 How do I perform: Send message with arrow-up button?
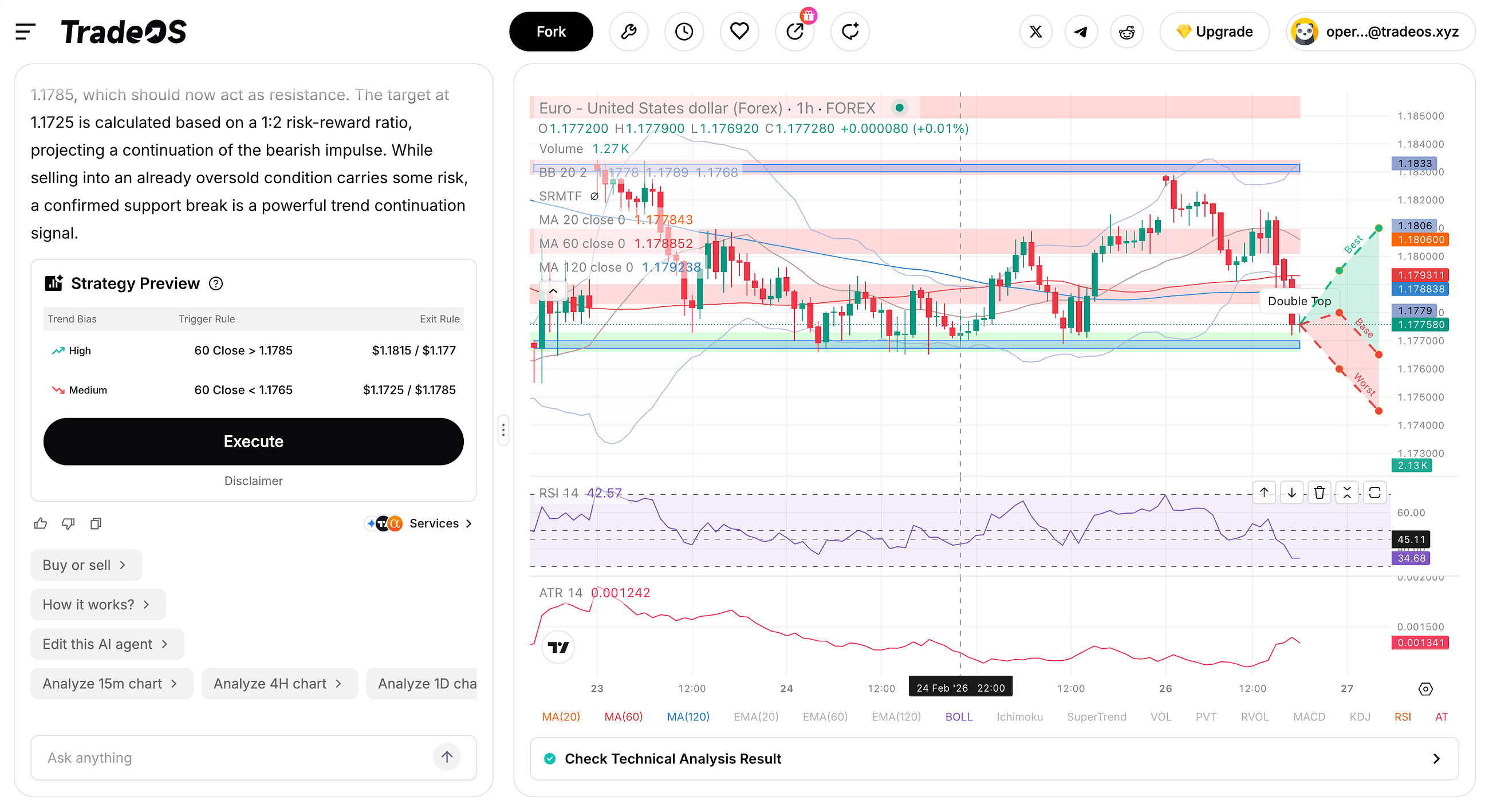click(447, 757)
